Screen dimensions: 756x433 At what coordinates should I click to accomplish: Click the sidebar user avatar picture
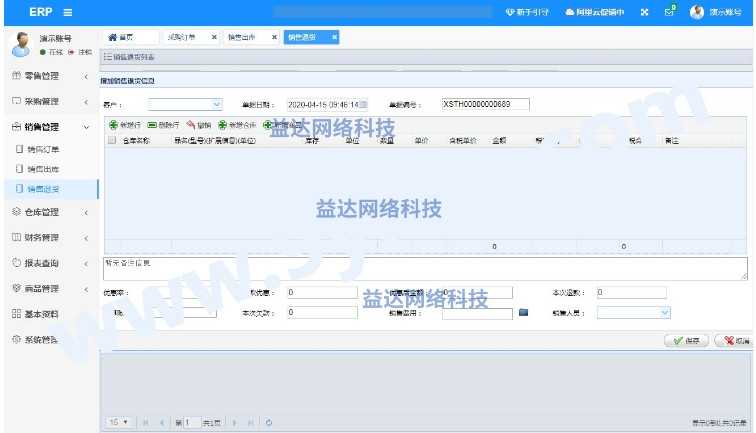click(x=21, y=44)
